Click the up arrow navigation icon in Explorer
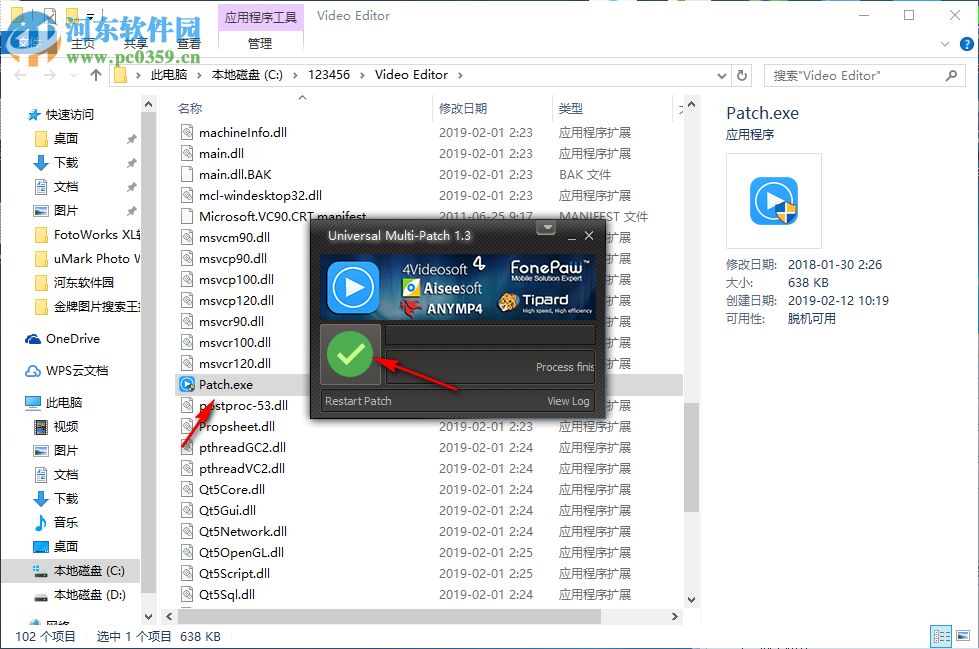 pos(95,74)
